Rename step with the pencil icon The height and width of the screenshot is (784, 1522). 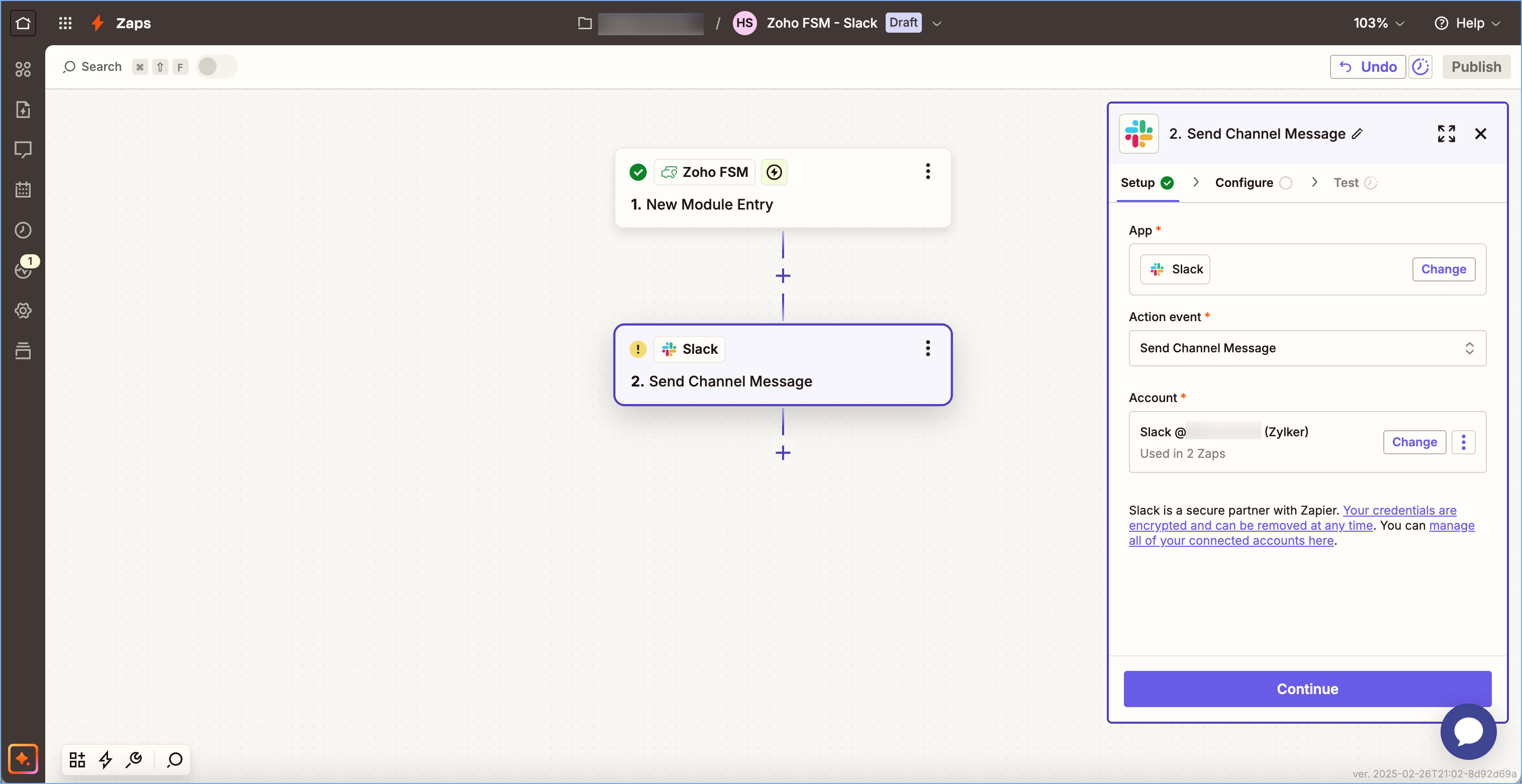pyautogui.click(x=1358, y=134)
